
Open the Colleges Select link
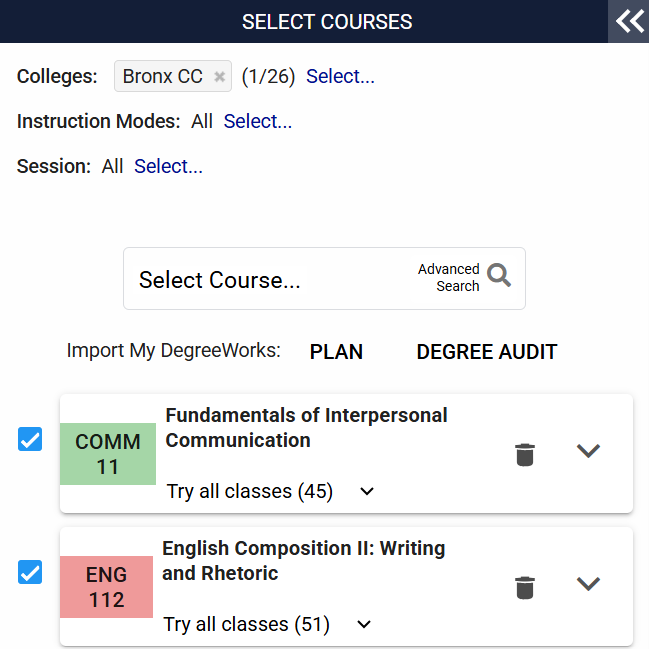340,77
